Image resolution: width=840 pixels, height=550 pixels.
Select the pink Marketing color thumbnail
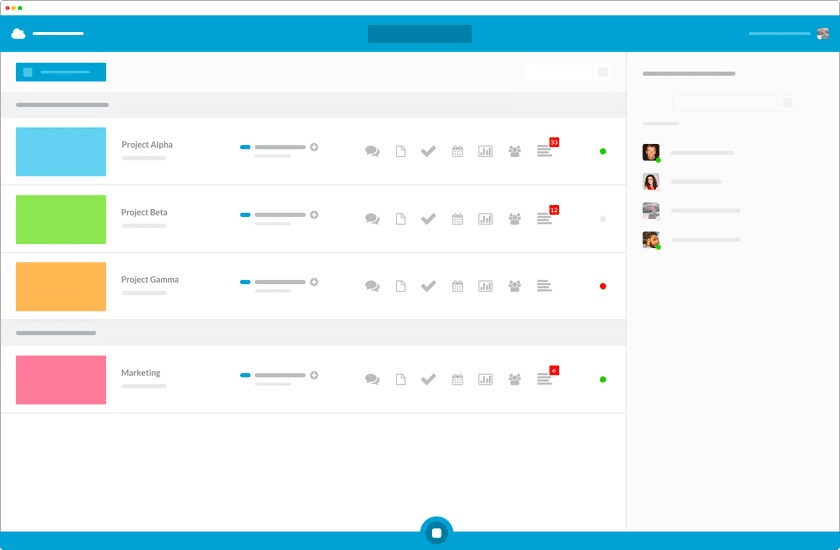coord(61,380)
